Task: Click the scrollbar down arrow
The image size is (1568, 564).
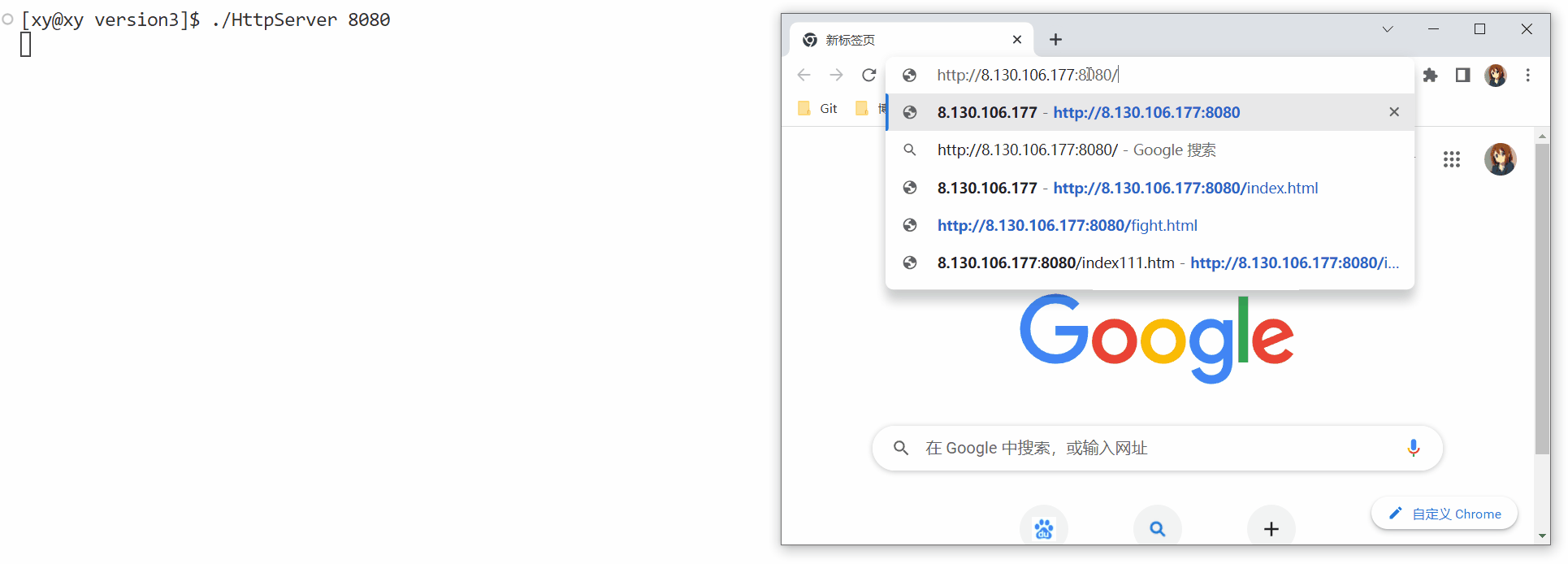Action: pos(1543,536)
